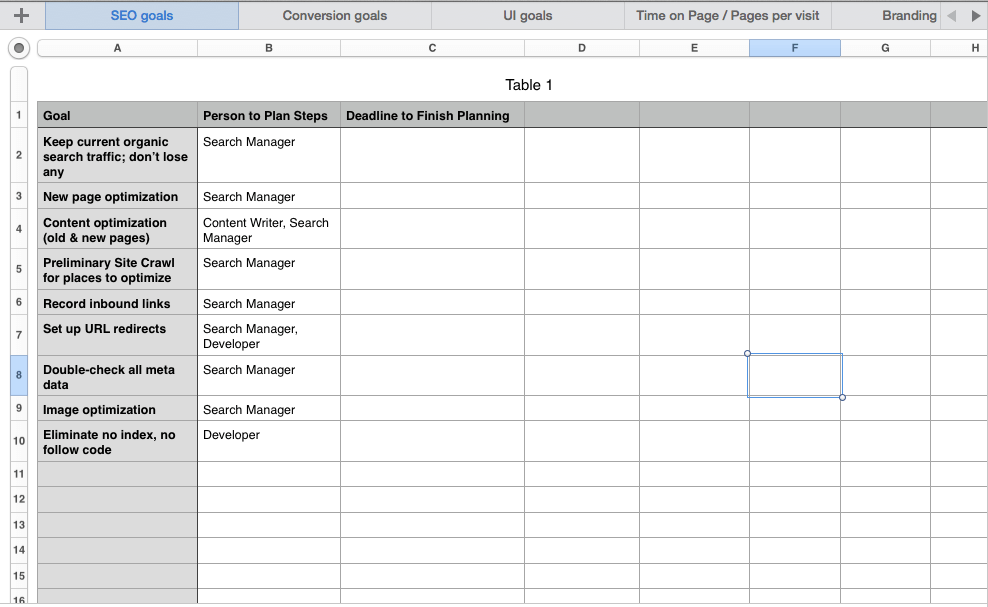The height and width of the screenshot is (607, 988).
Task: Select row 10 header
Action: click(19, 441)
